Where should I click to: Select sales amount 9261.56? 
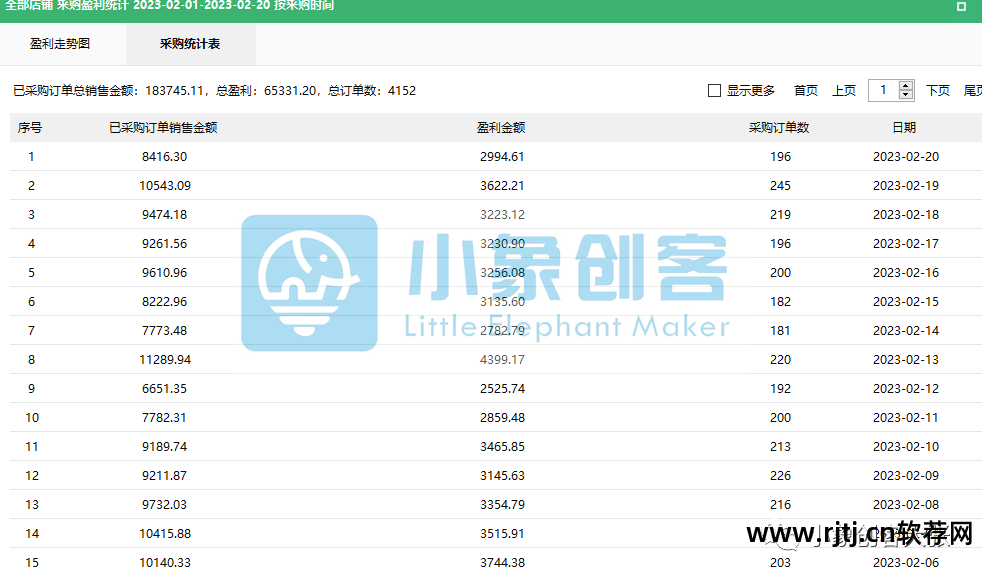click(164, 243)
